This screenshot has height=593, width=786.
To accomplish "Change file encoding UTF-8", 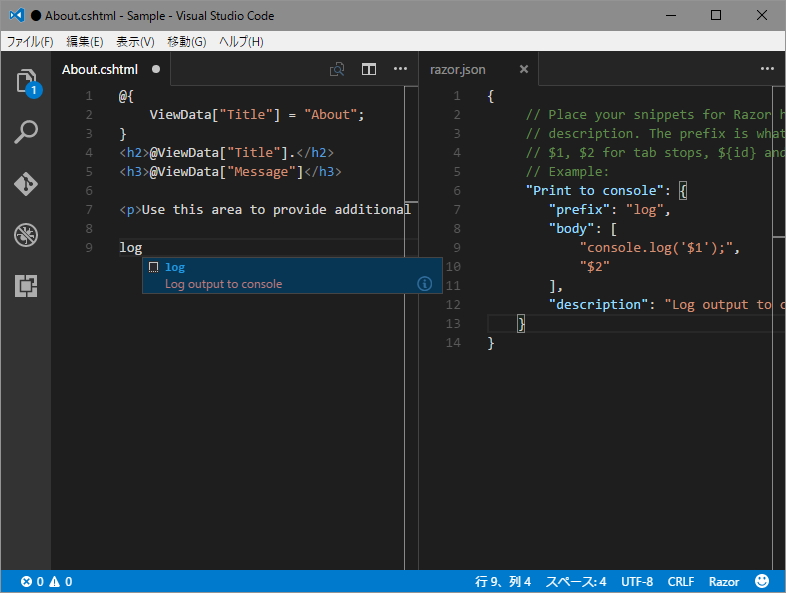I will pyautogui.click(x=637, y=581).
